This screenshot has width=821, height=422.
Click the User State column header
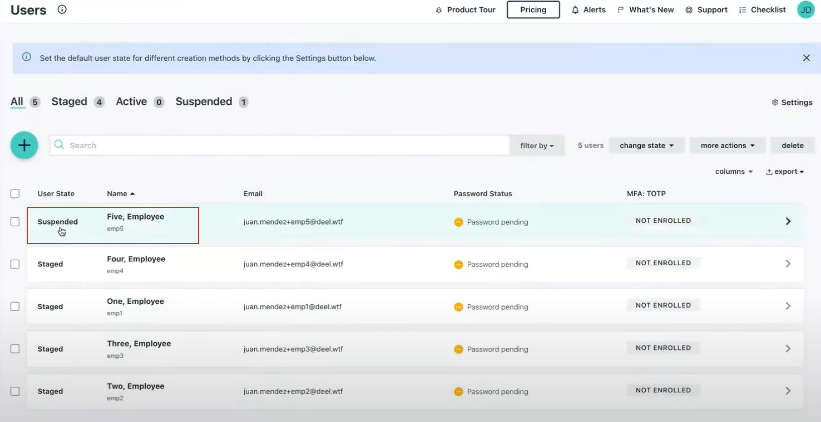pos(56,194)
